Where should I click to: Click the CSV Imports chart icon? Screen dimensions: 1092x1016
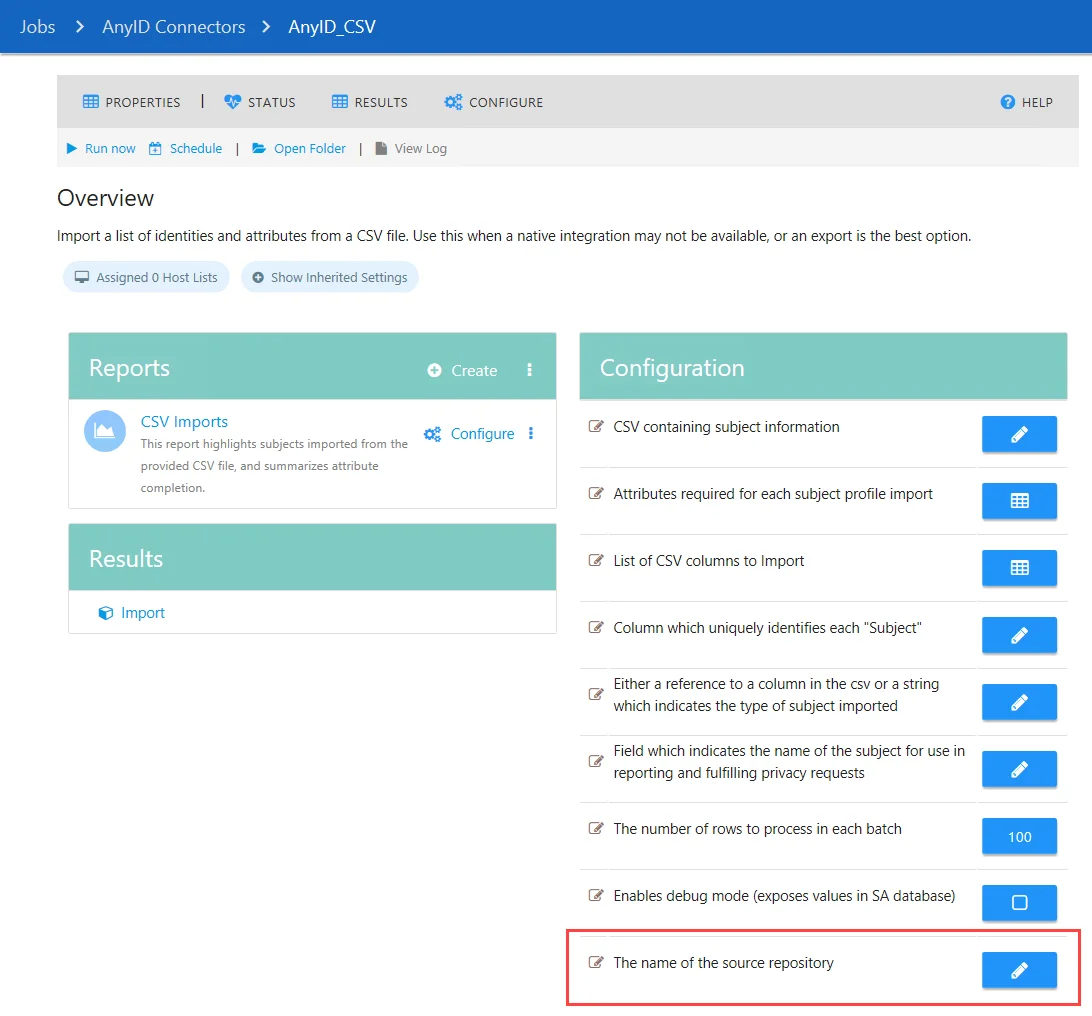click(105, 431)
